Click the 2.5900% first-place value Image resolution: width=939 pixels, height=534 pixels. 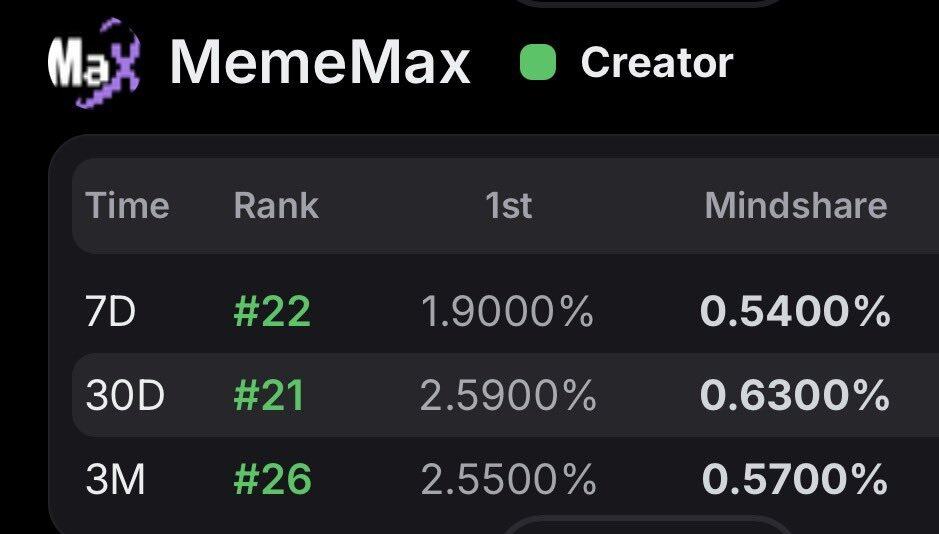pyautogui.click(x=508, y=397)
